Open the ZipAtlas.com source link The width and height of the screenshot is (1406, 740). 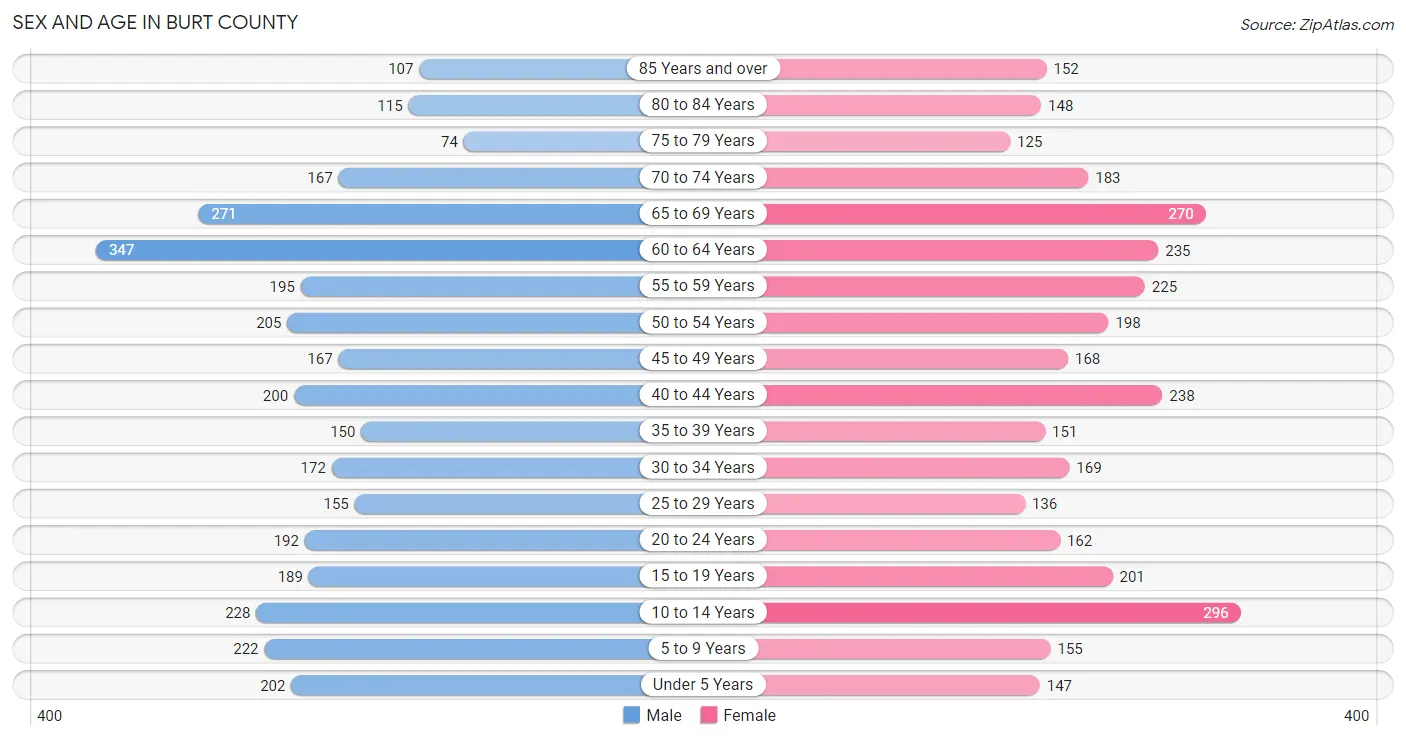point(1317,25)
